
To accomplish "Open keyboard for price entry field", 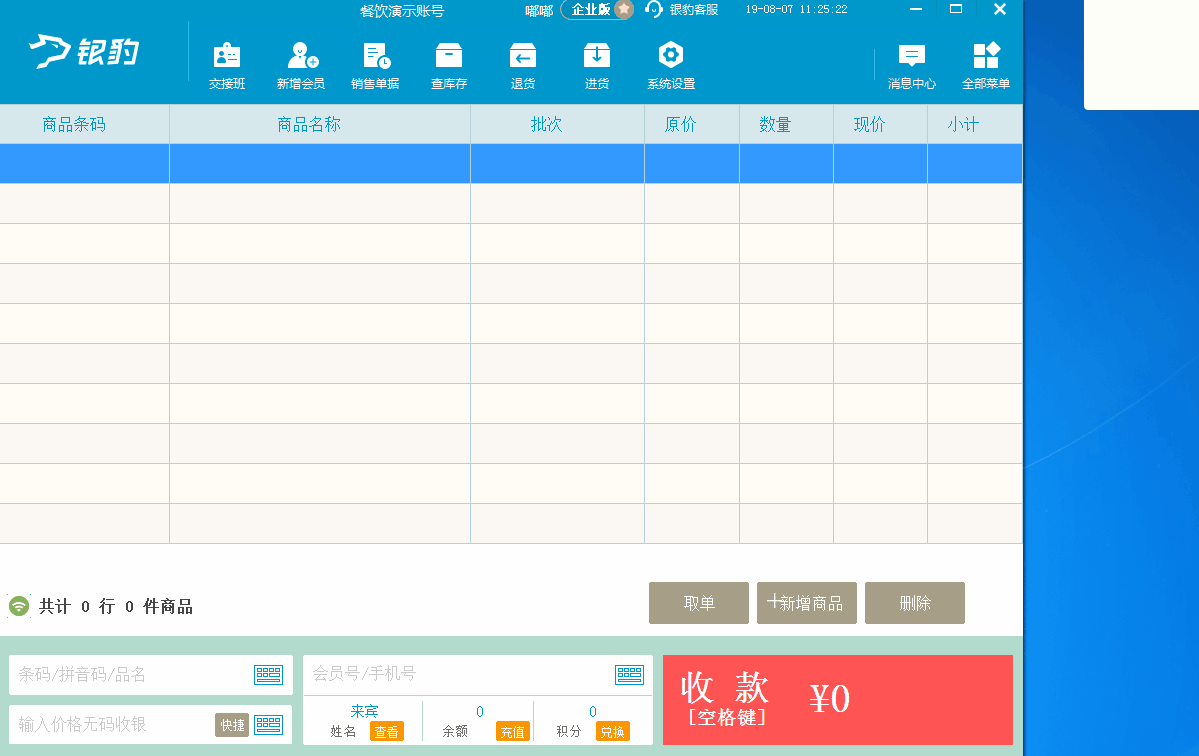I will point(268,725).
